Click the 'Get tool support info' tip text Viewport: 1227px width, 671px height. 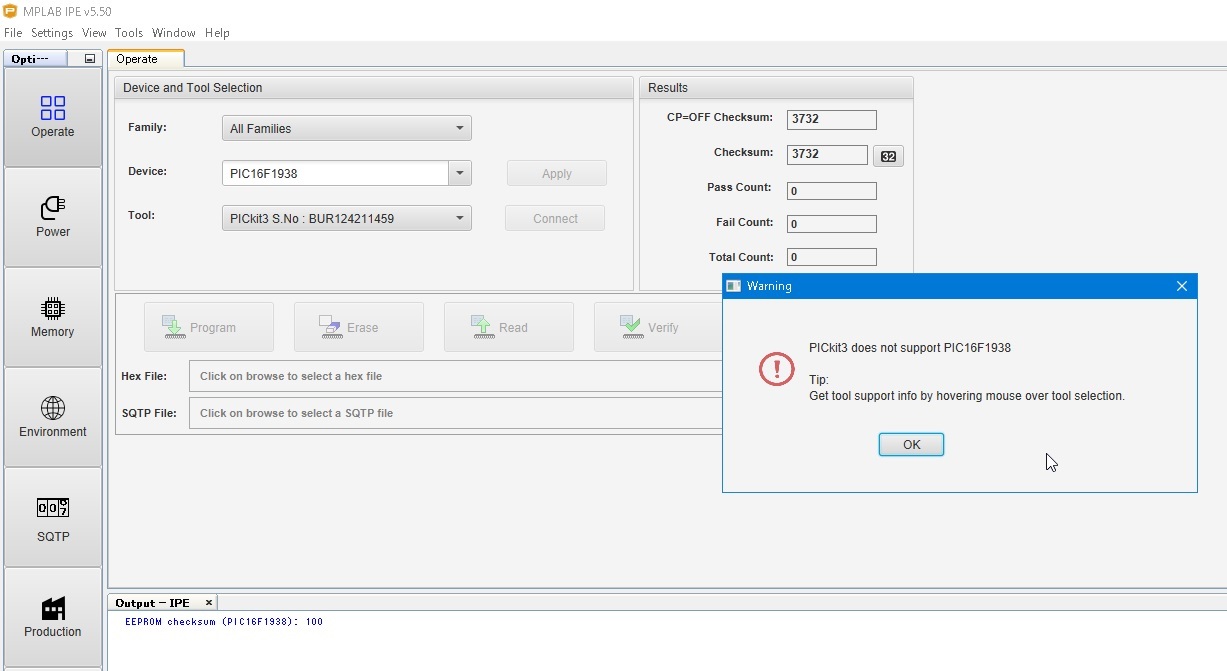967,396
